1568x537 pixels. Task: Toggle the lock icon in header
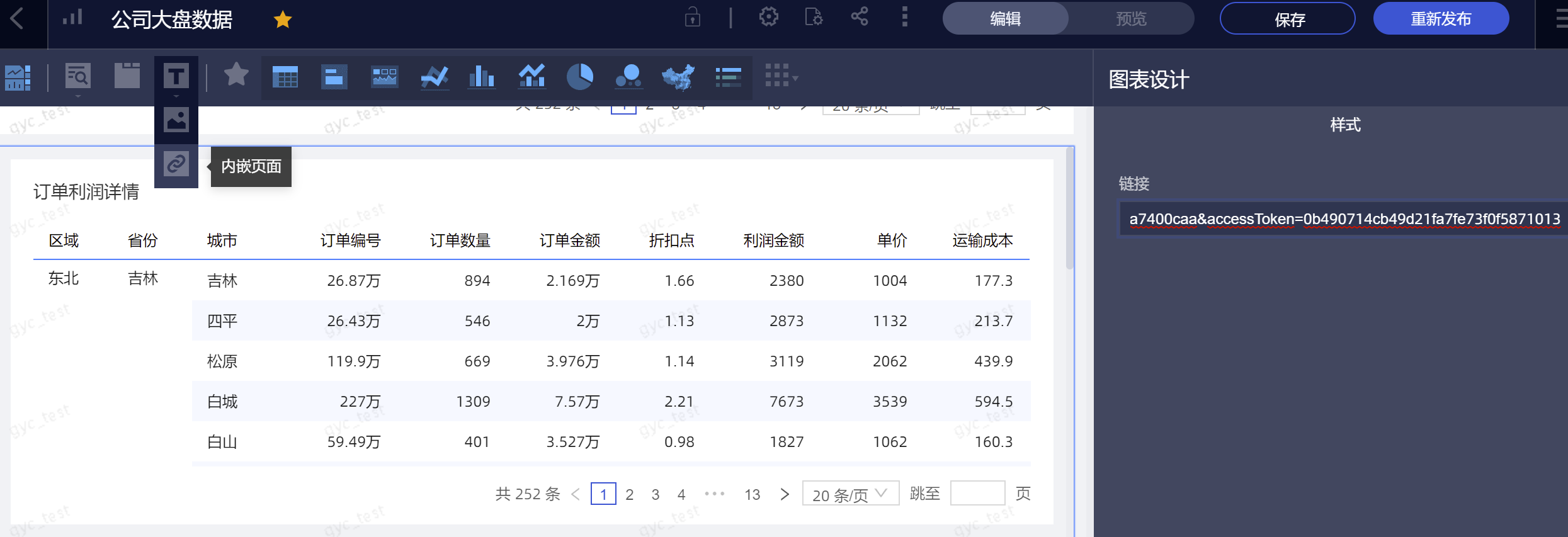[x=693, y=17]
